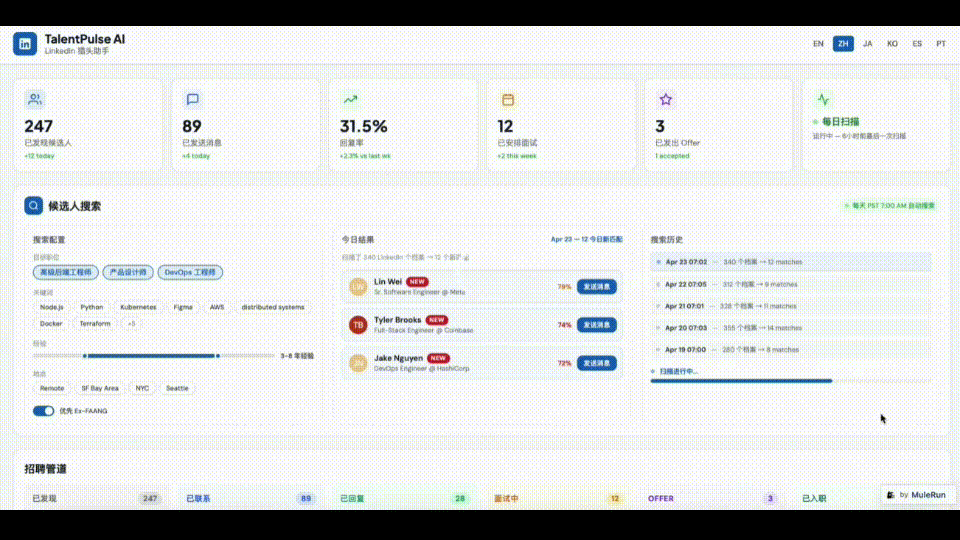This screenshot has height=540, width=960.
Task: Toggle the DevOps 工程师 role chip
Action: pyautogui.click(x=190, y=272)
